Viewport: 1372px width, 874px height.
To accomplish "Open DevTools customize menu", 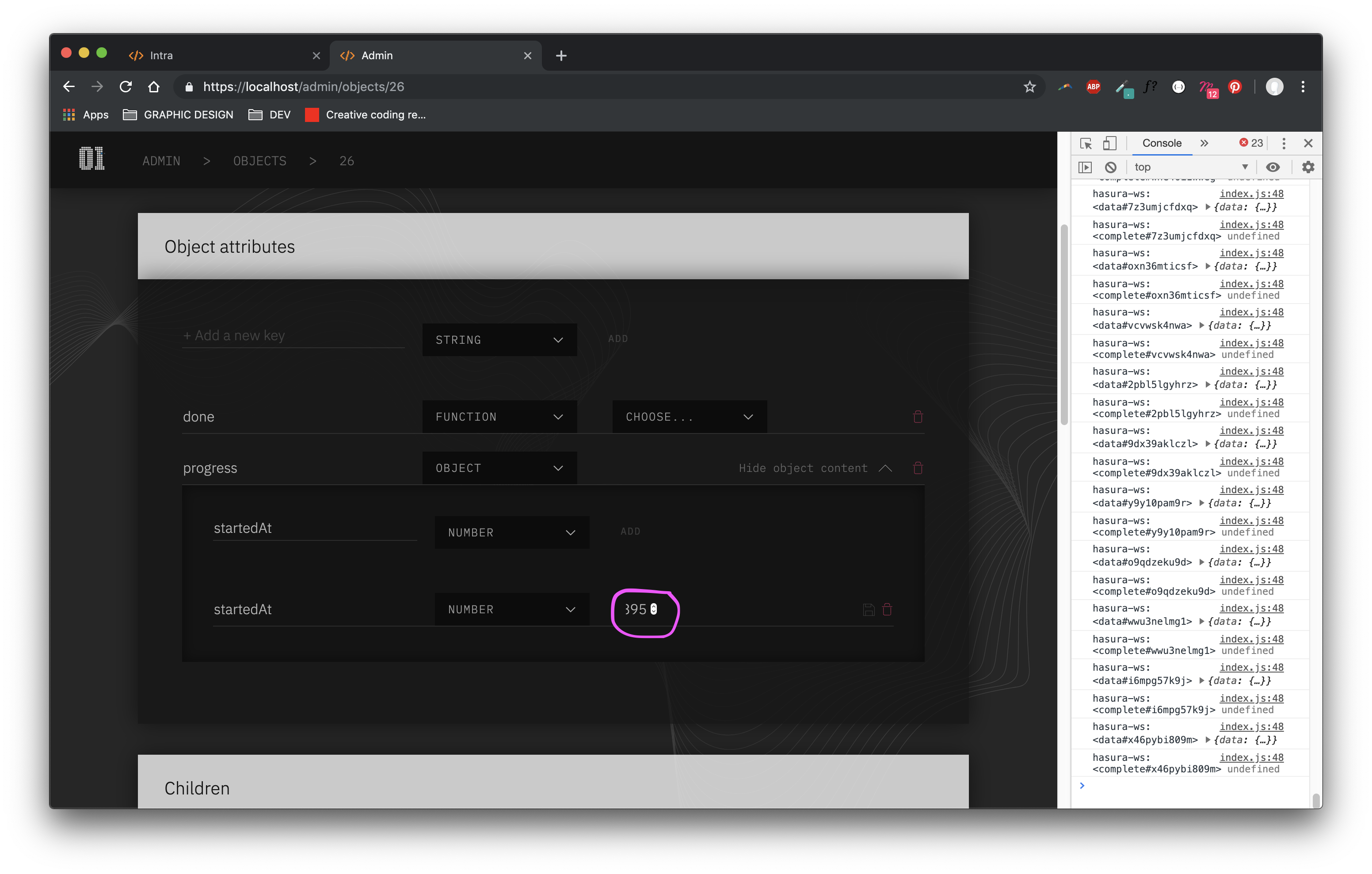I will (1283, 143).
